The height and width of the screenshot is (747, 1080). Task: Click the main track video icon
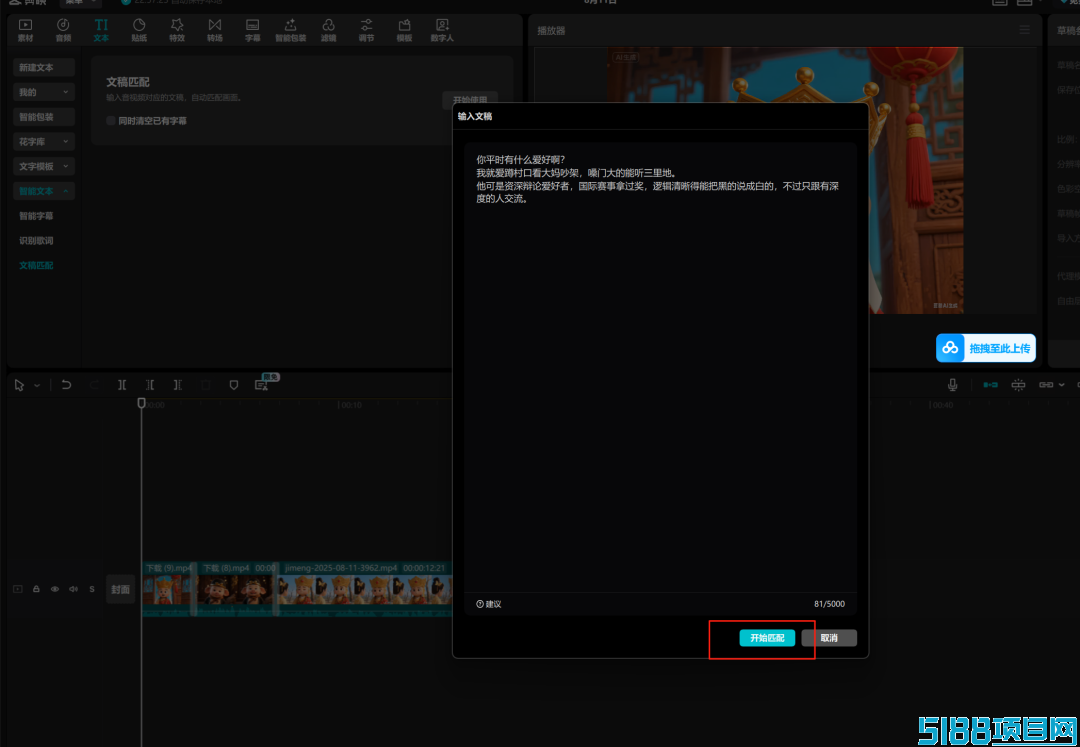(18, 589)
